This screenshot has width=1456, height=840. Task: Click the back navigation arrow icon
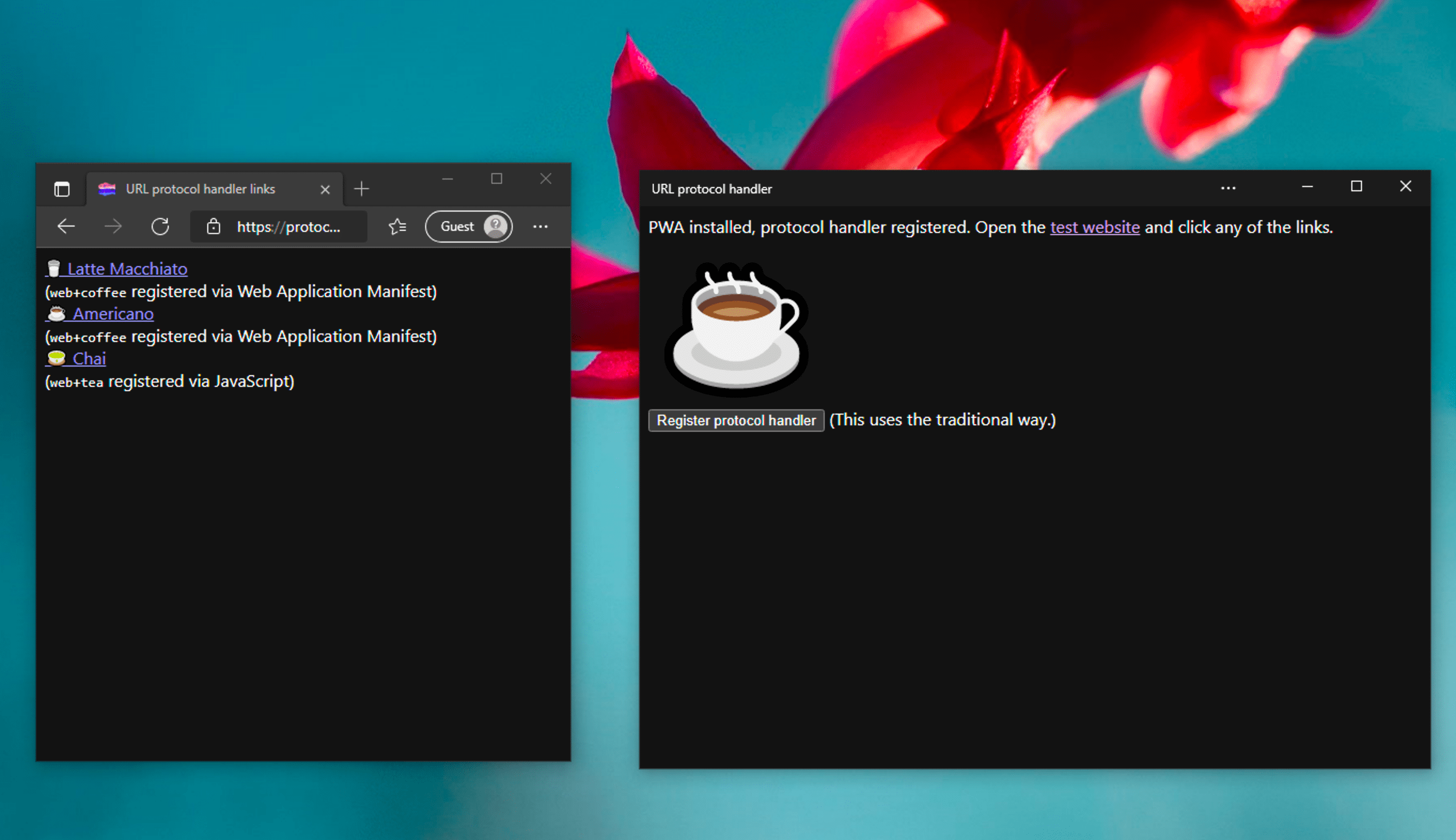click(x=66, y=226)
